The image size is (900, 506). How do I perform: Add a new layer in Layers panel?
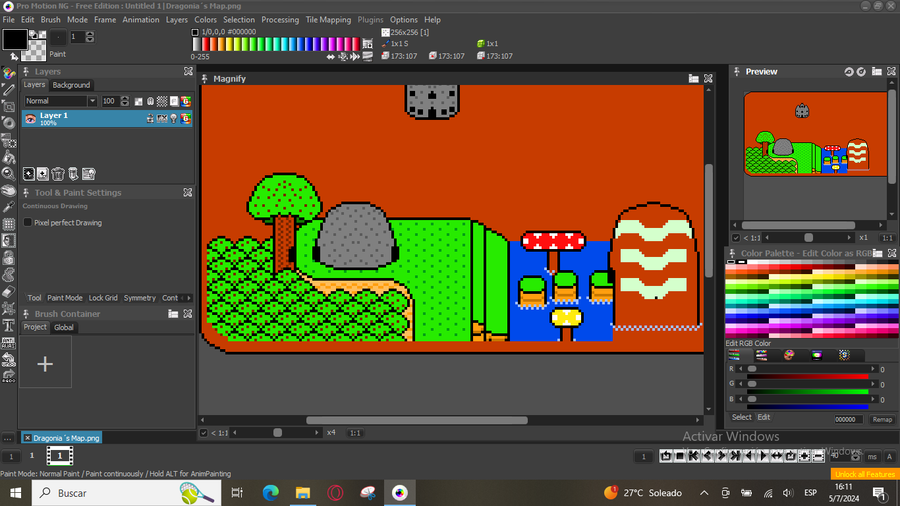(x=28, y=174)
